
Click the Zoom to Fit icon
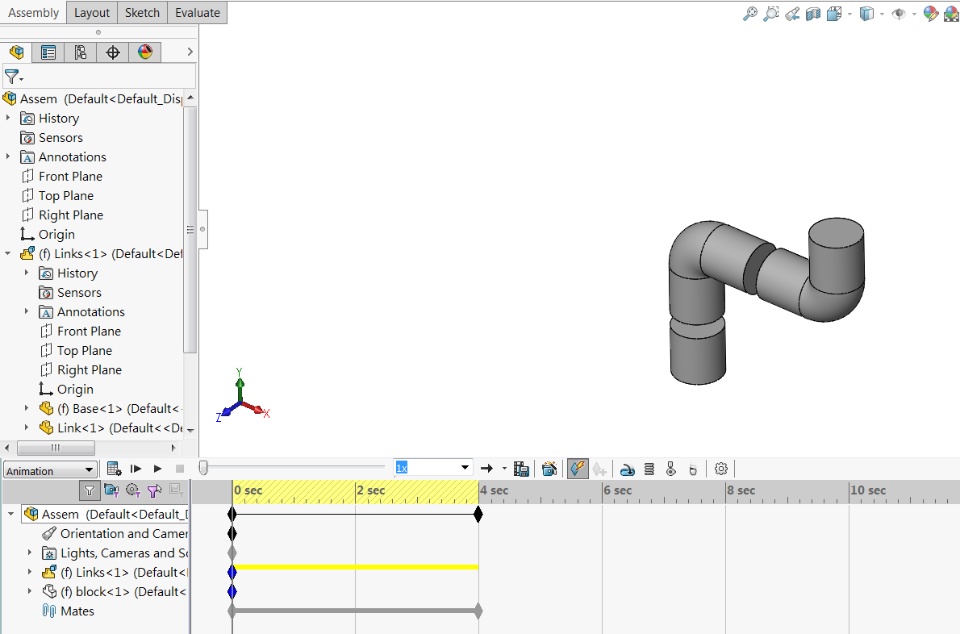click(750, 14)
